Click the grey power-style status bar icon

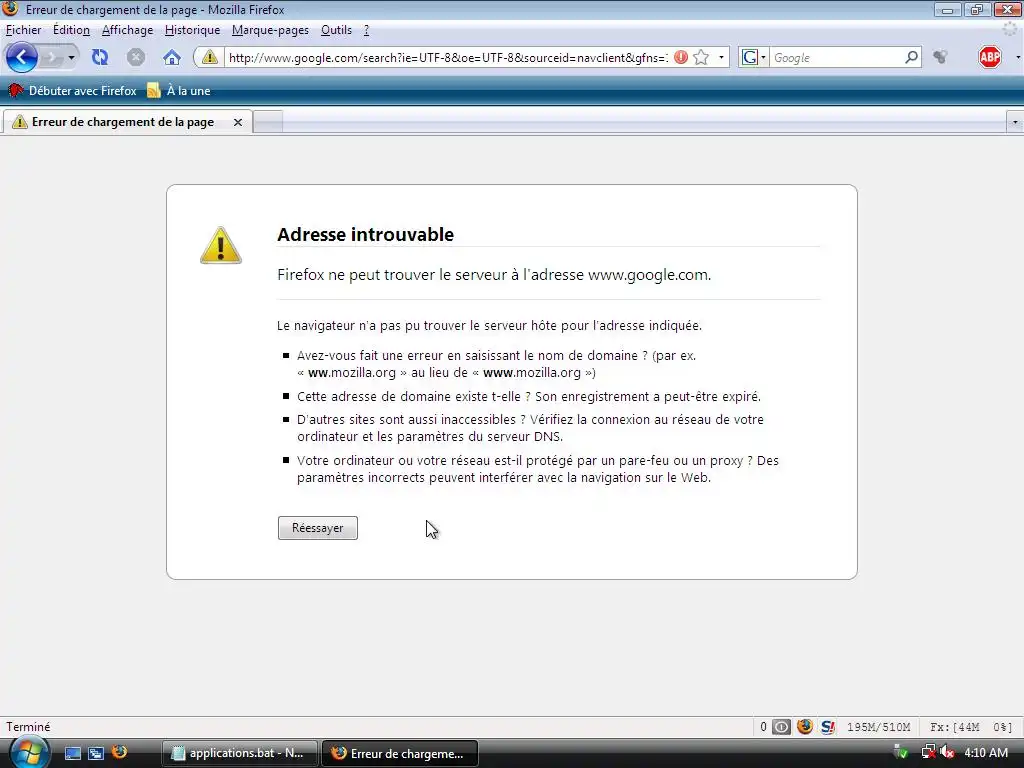click(x=781, y=727)
